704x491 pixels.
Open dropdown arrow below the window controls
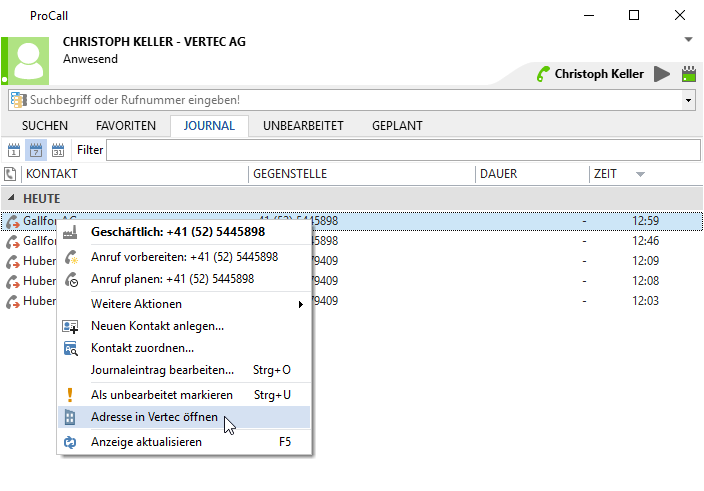click(688, 39)
